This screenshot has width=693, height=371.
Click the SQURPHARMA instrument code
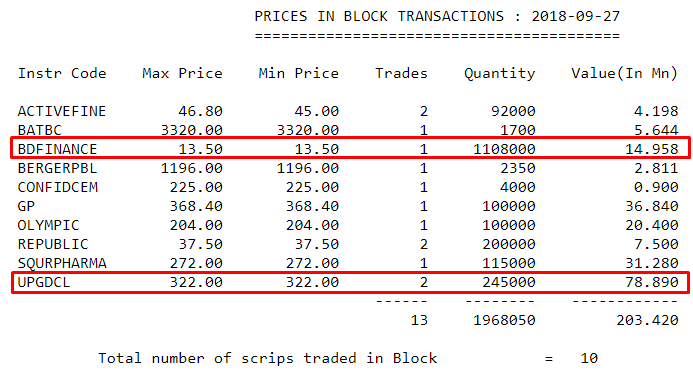[x=62, y=263]
